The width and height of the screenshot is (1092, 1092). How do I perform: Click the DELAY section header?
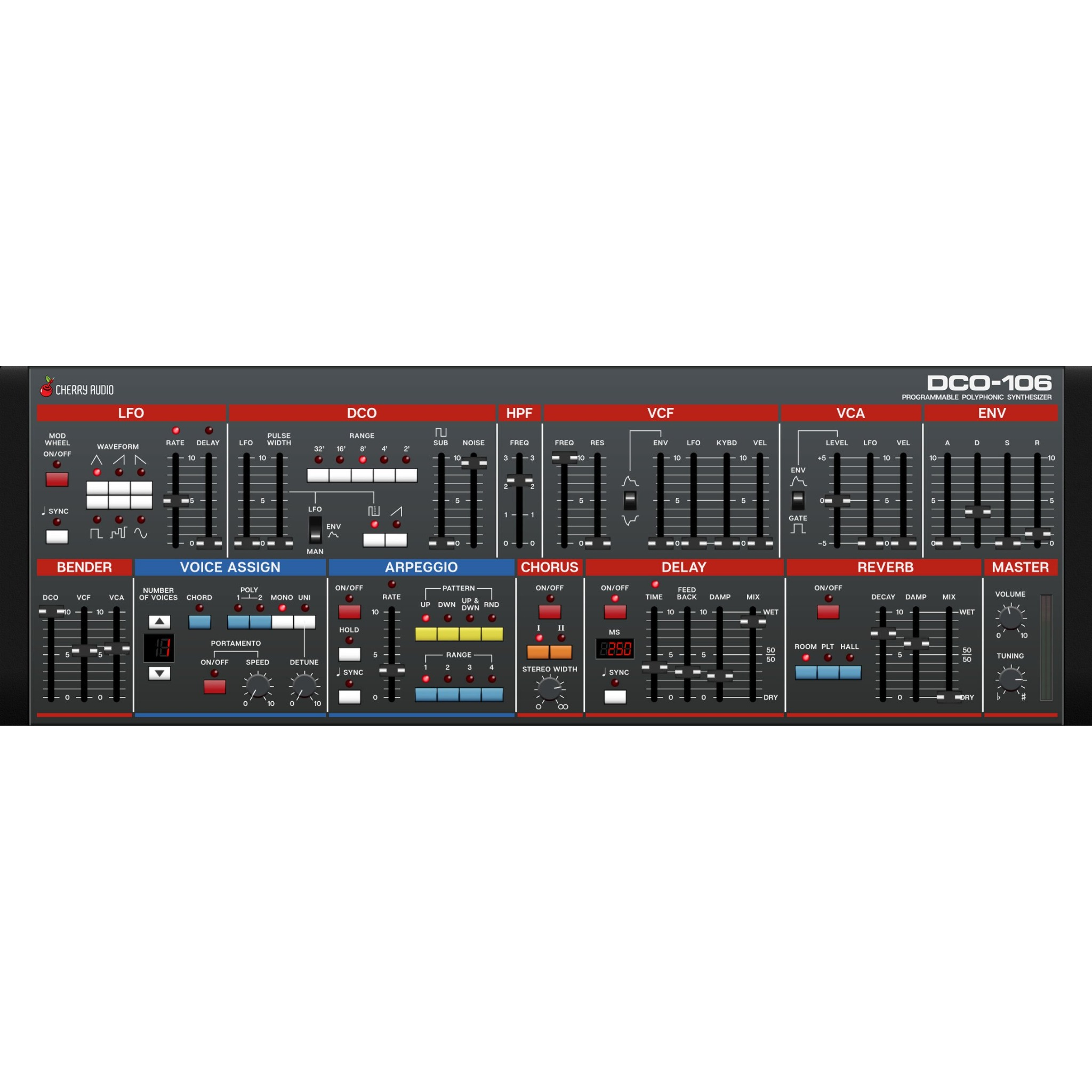point(684,567)
